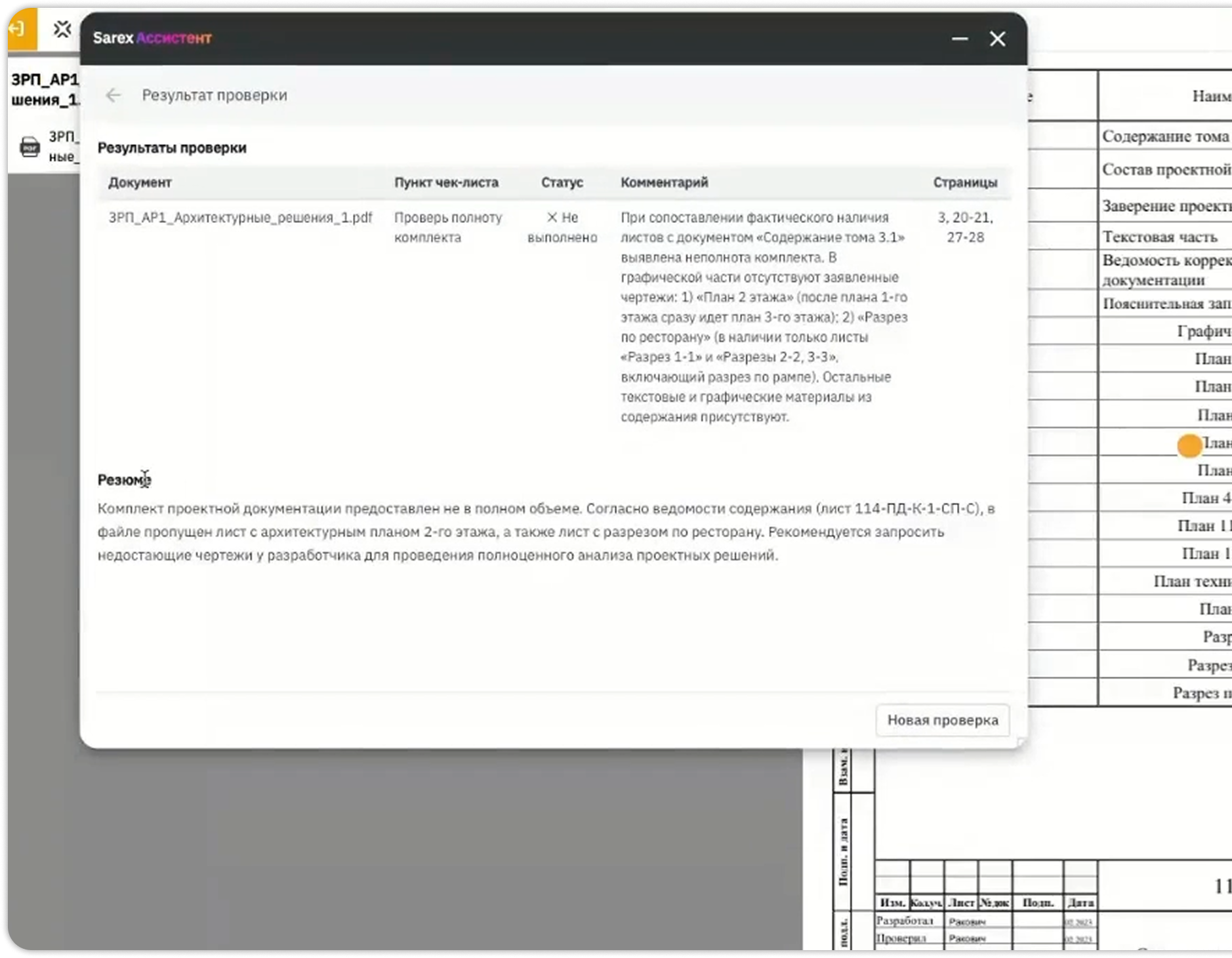Click the Страницы column header
This screenshot has width=1232, height=958.
pos(965,183)
